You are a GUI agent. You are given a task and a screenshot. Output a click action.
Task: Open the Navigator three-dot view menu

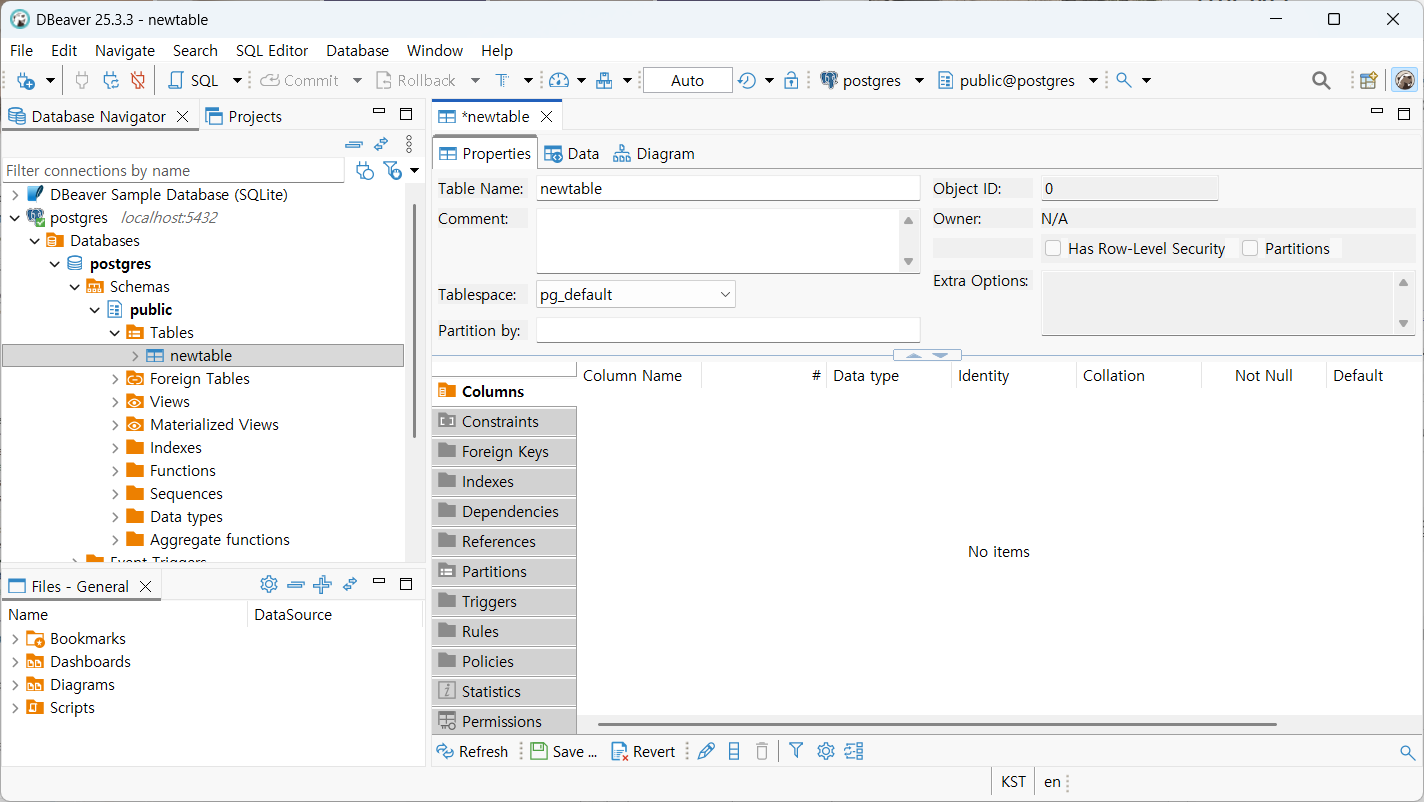[409, 144]
